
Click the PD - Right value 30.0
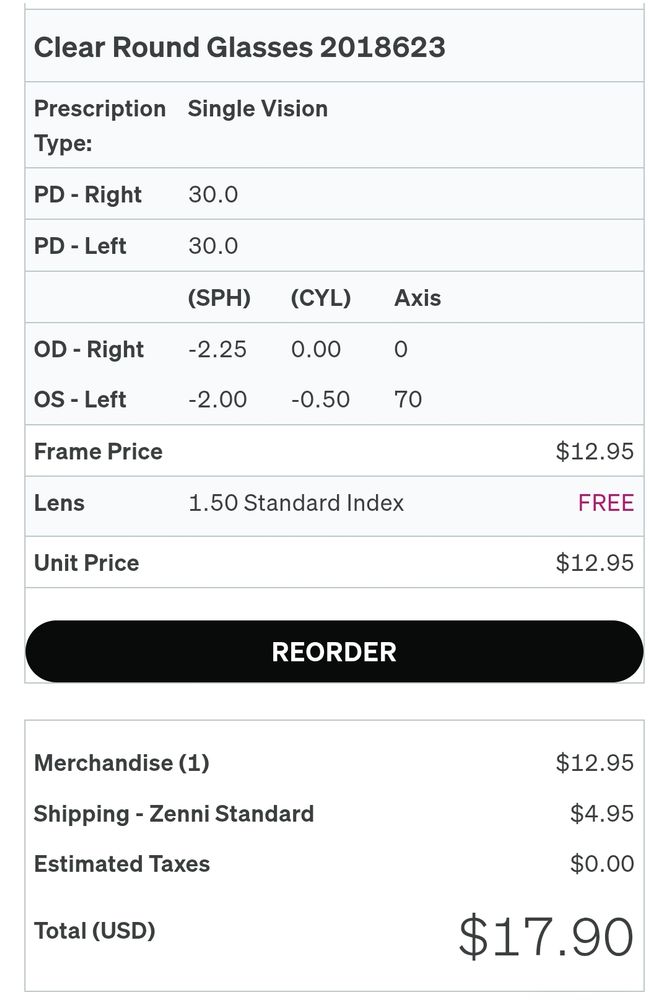click(213, 194)
